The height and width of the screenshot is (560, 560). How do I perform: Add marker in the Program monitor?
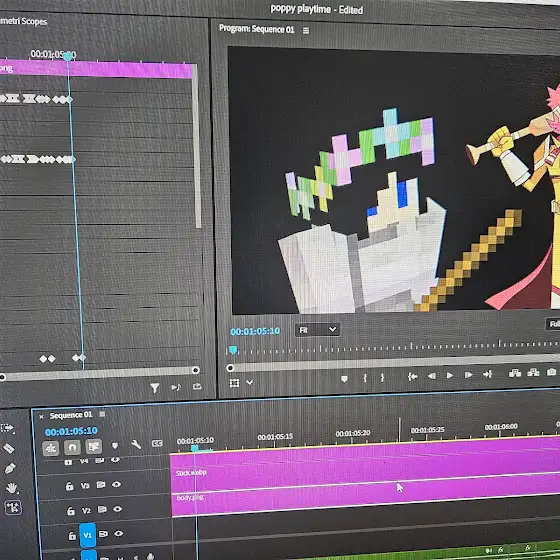click(344, 379)
